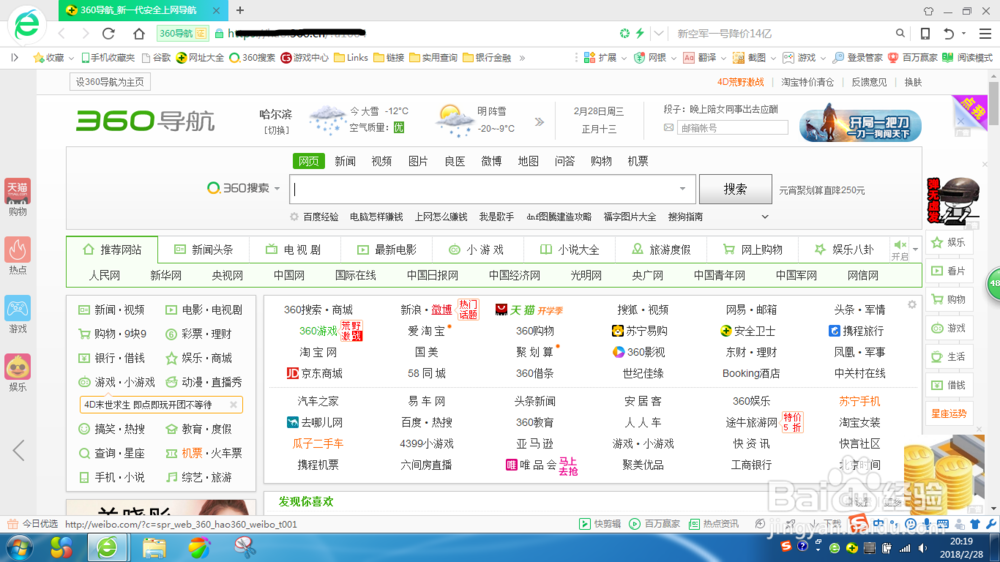Open the 淘宝网 link
This screenshot has height=562, width=1000.
click(318, 352)
